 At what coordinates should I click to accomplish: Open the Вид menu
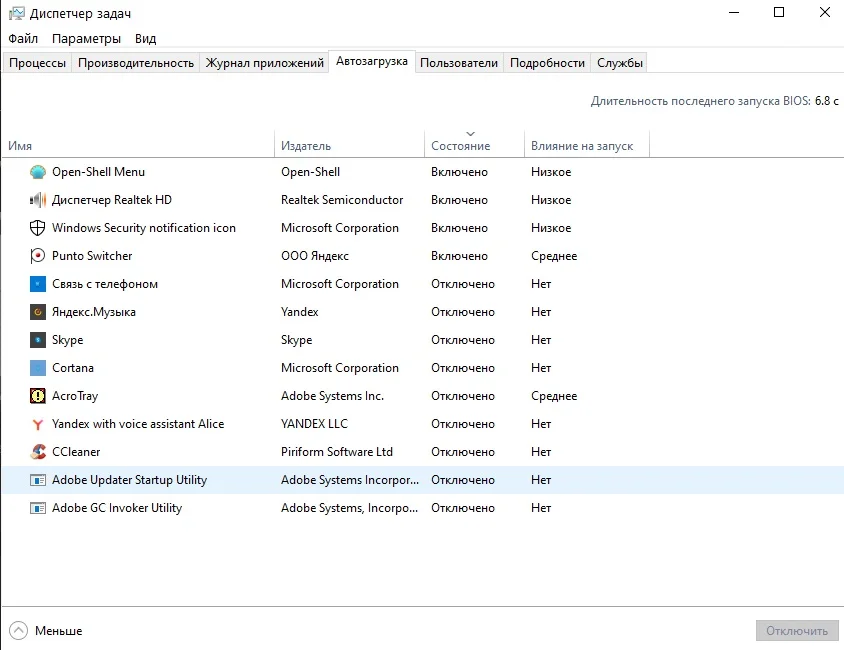pyautogui.click(x=145, y=38)
